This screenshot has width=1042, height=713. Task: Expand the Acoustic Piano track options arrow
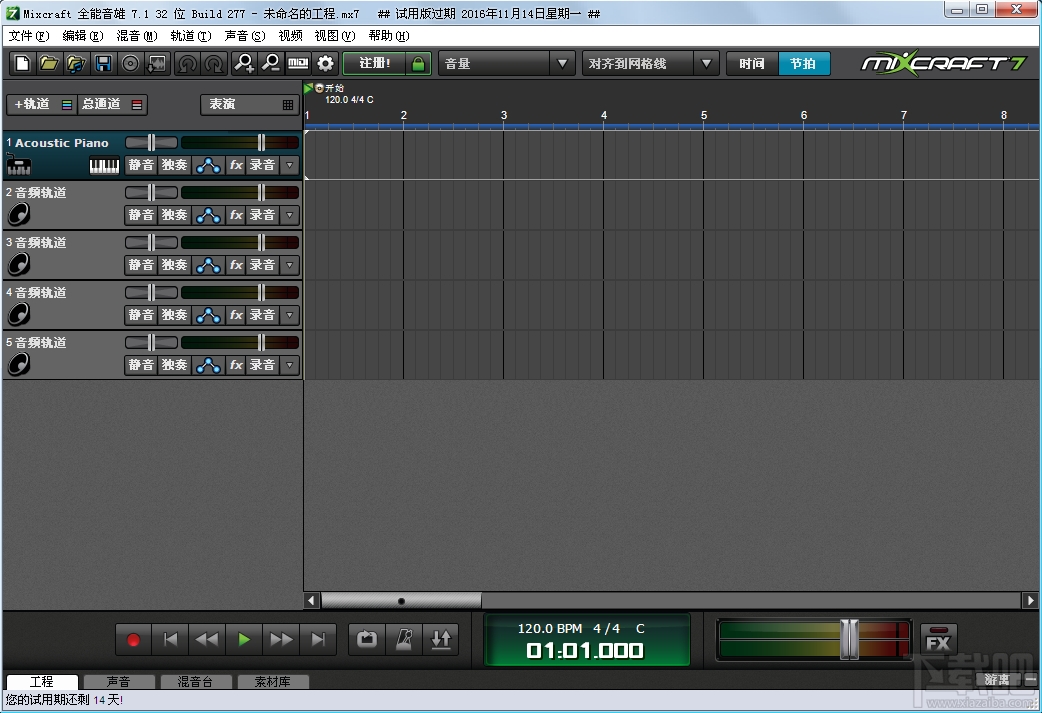(289, 165)
